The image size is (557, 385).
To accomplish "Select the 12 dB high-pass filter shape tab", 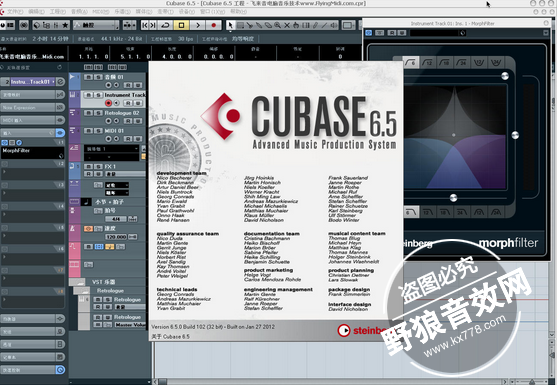I will [x=428, y=63].
